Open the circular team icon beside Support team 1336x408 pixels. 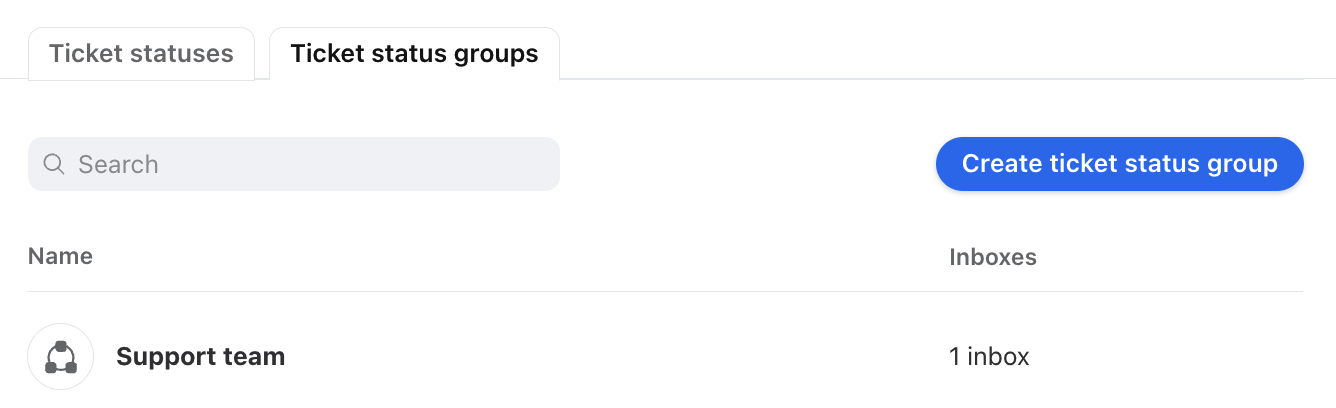click(x=61, y=356)
